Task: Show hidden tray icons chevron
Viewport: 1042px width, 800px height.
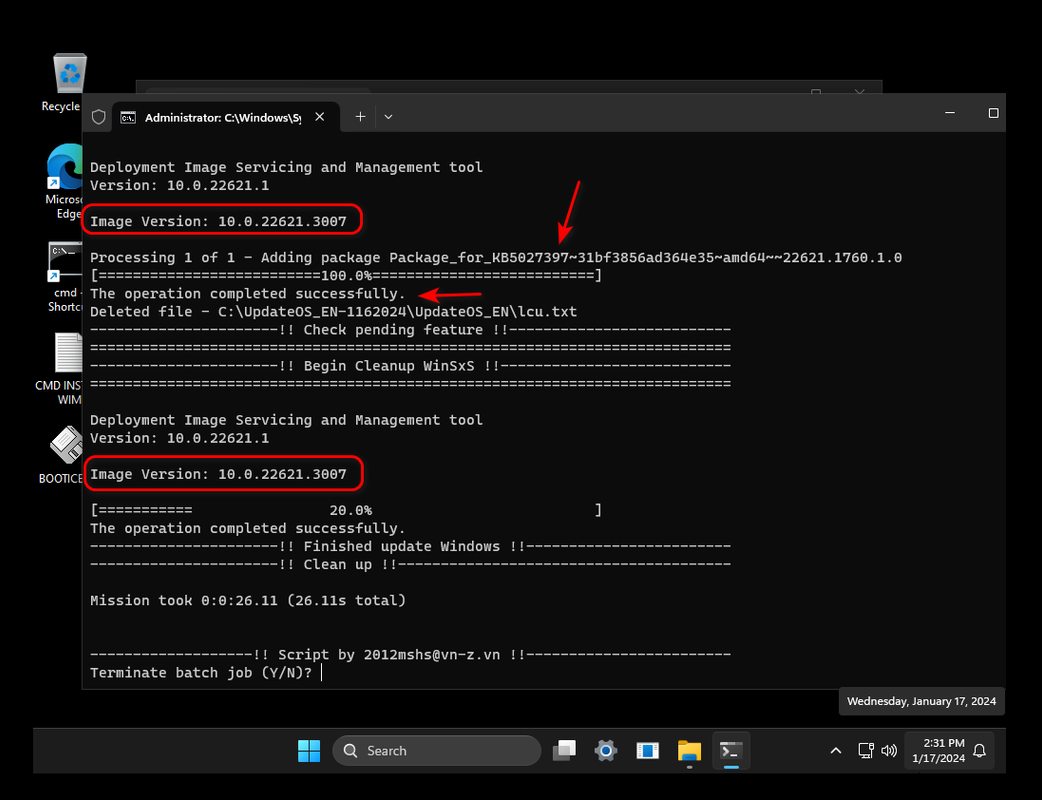Action: tap(836, 751)
